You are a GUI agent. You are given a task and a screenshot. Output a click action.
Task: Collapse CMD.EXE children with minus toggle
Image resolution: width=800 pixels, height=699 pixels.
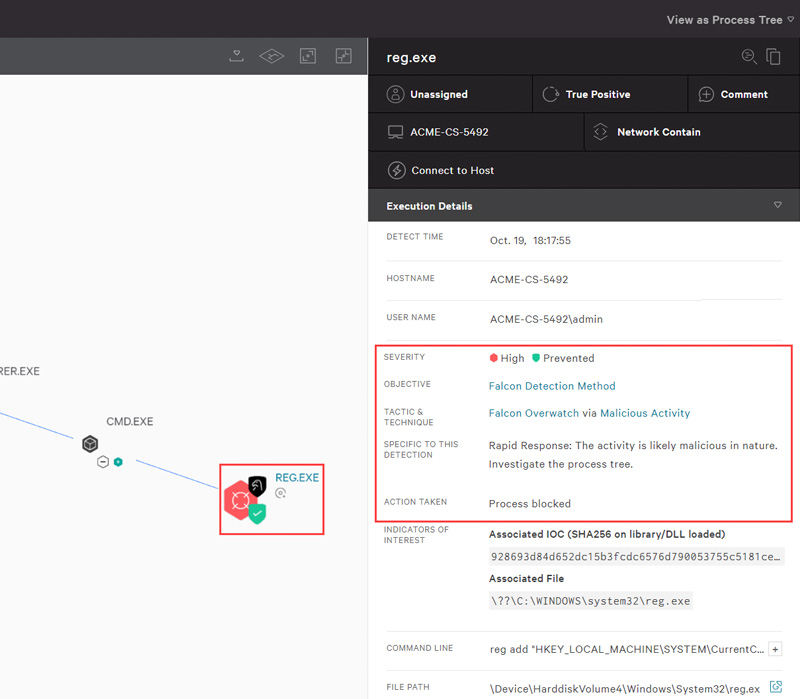(102, 462)
